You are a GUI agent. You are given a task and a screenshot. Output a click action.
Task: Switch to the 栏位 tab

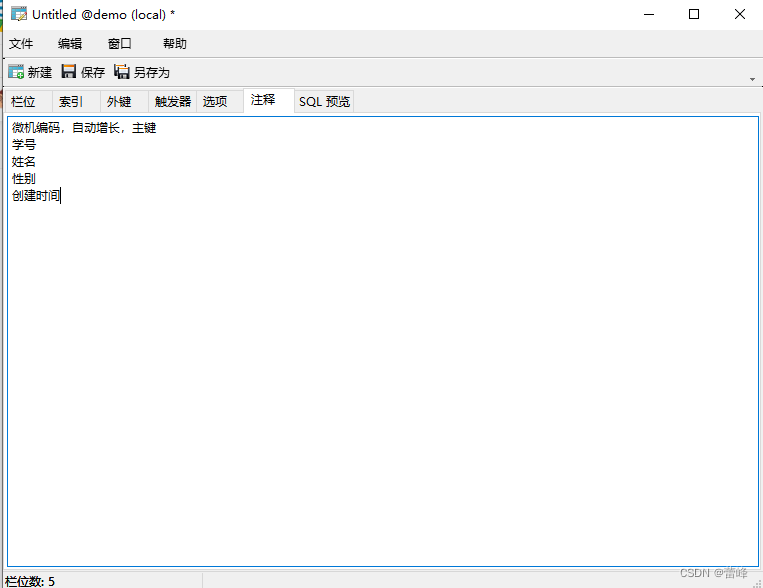click(28, 101)
